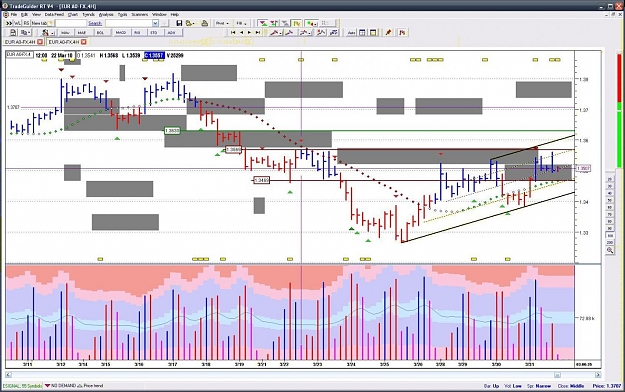Click the 1.3830 green price label
This screenshot has width=625, height=392.
tap(172, 130)
